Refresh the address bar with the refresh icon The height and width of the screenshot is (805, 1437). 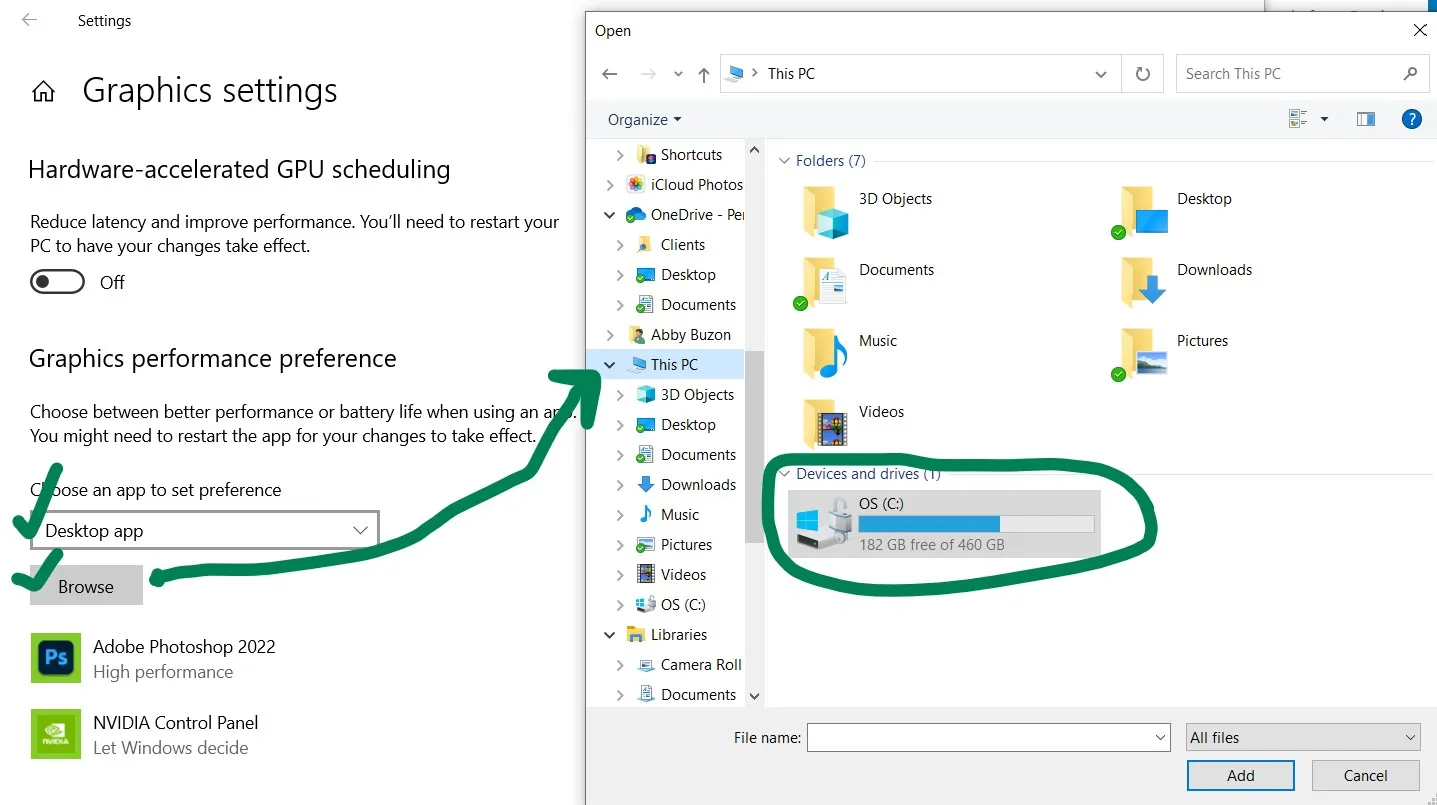[1142, 73]
